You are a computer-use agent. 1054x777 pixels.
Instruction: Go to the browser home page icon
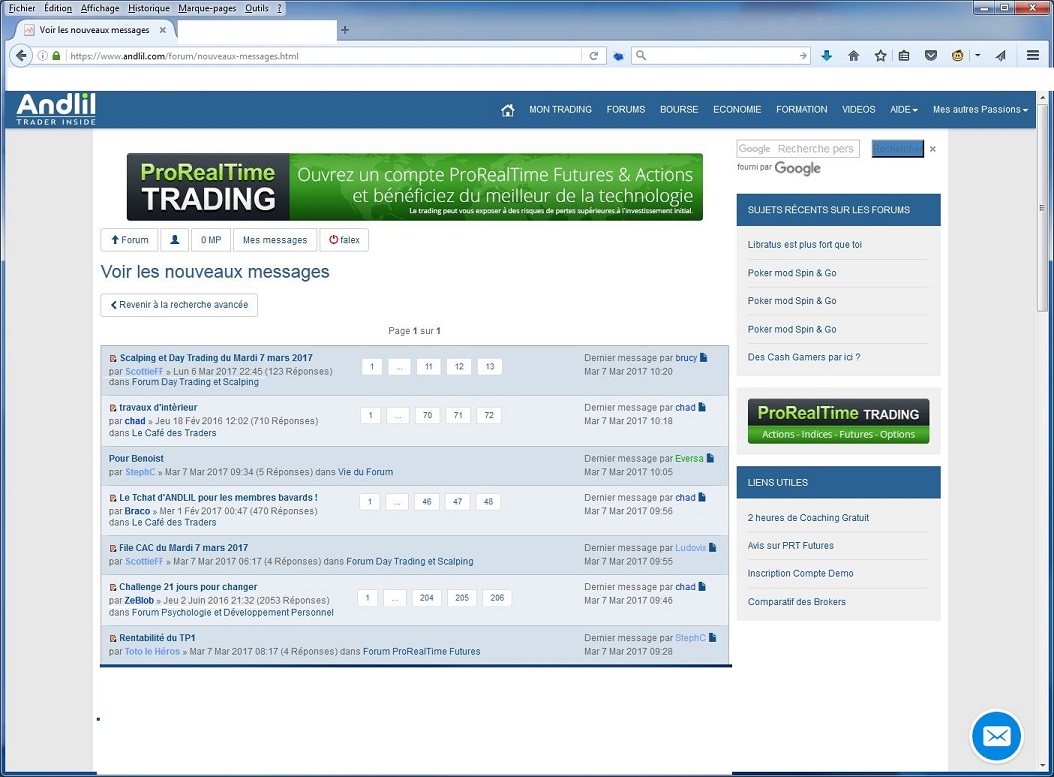pos(854,56)
